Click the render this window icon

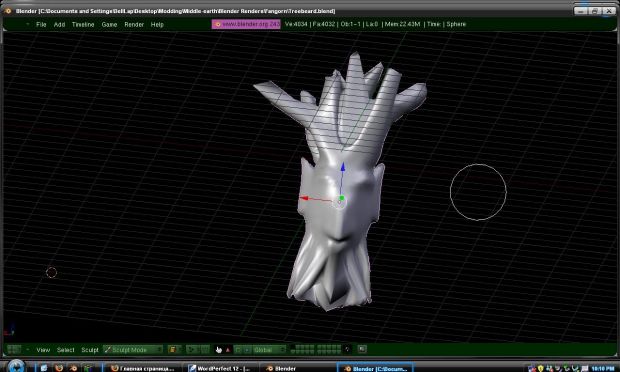[x=362, y=349]
